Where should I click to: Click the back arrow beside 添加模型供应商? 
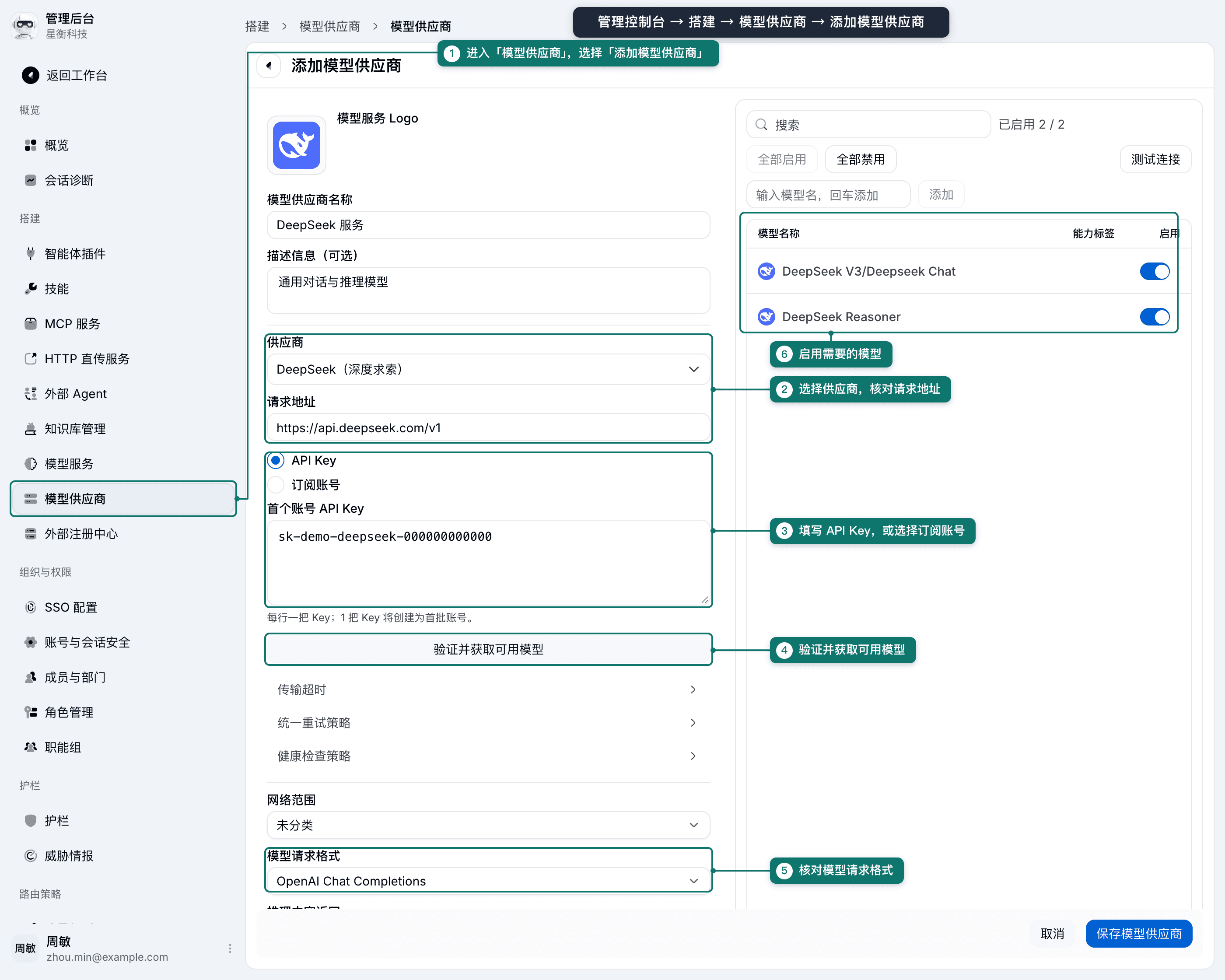269,65
